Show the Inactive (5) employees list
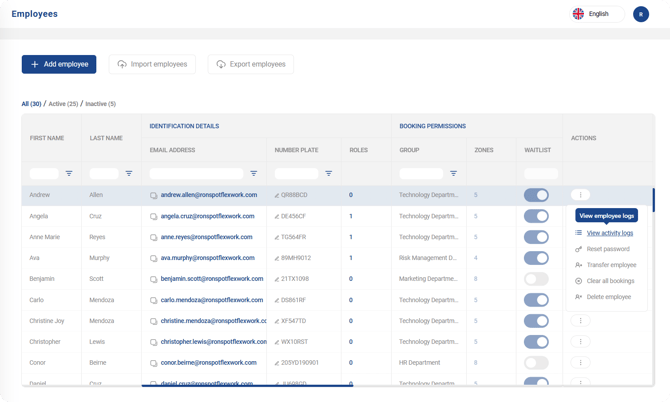Screen dimensions: 670x402 (x=100, y=104)
